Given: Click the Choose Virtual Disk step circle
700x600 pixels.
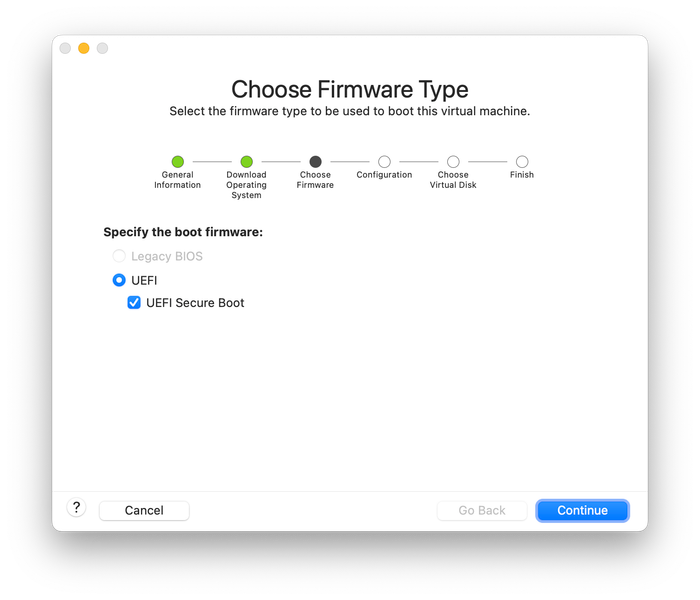Looking at the screenshot, I should coord(453,161).
